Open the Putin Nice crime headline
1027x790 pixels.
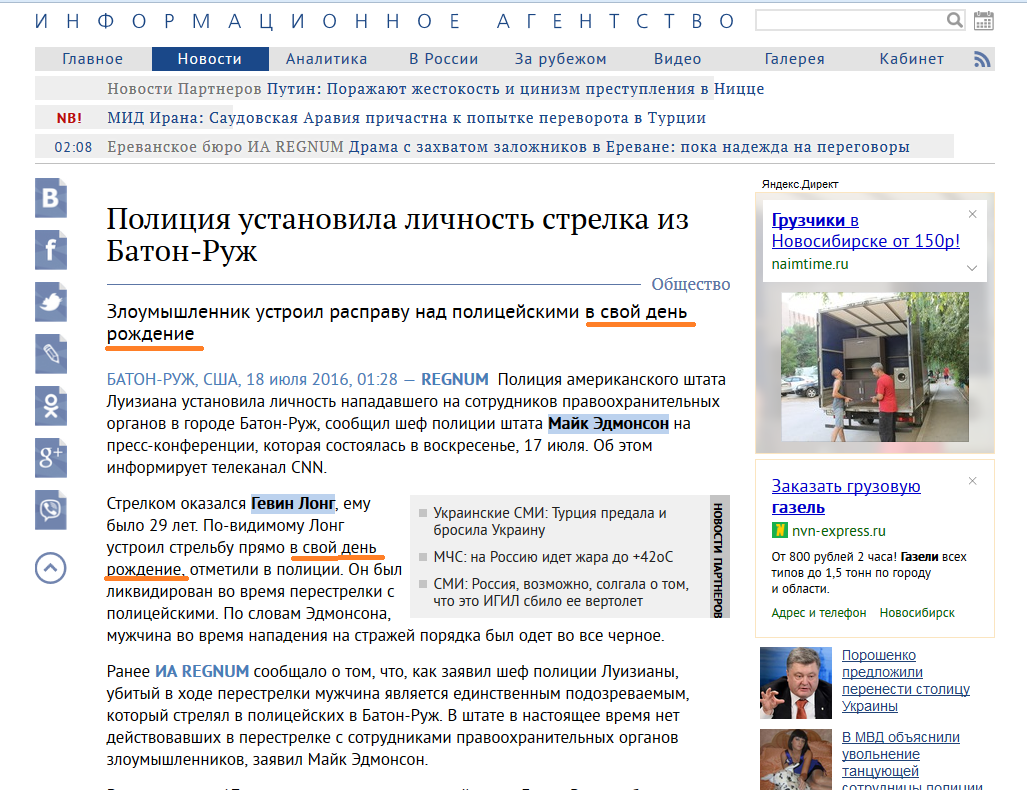click(x=515, y=88)
